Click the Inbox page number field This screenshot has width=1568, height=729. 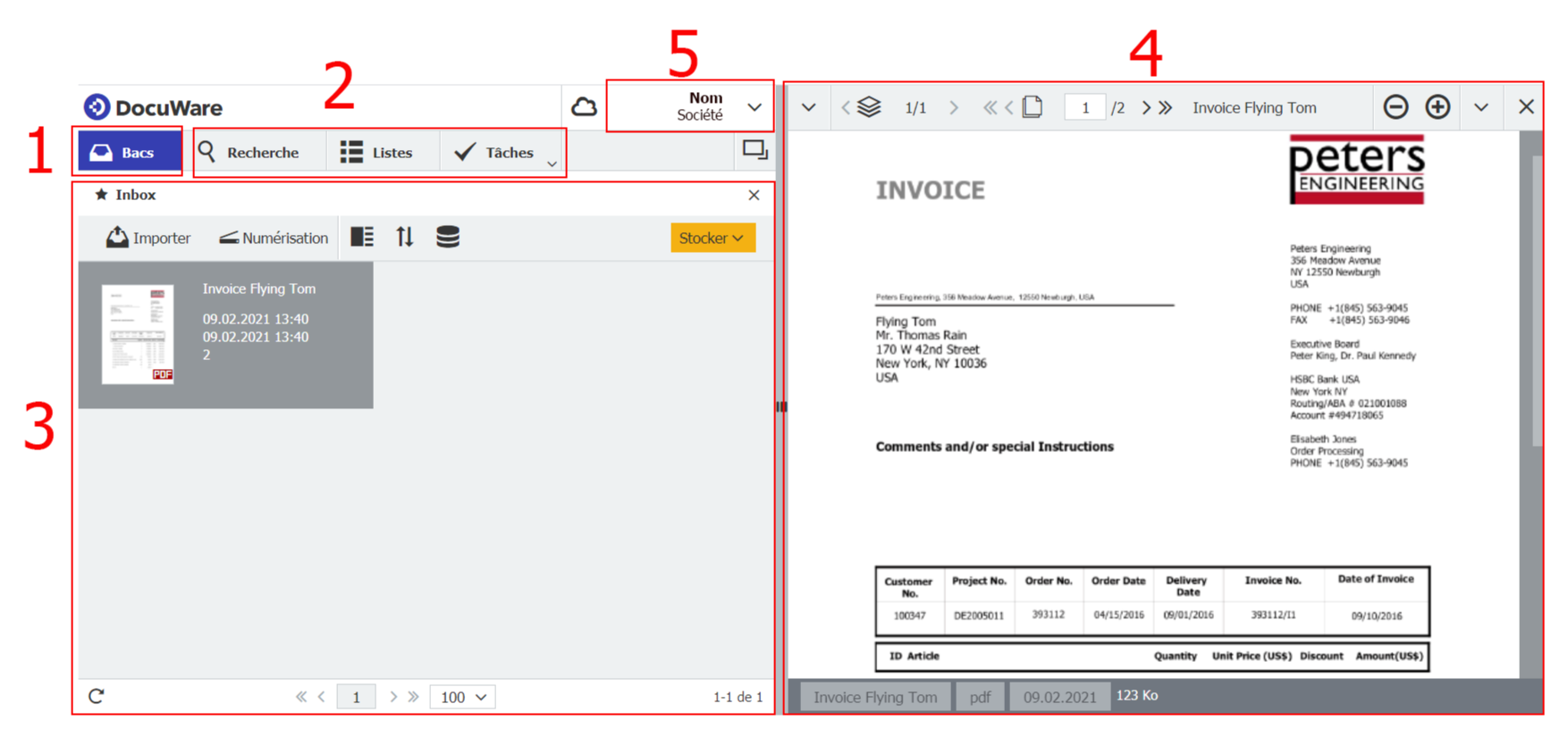[x=356, y=697]
